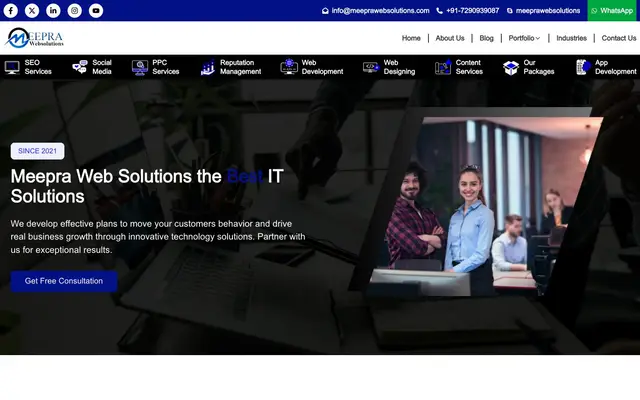Viewport: 640px width, 400px height.
Task: Open SEO Services text link
Action: [x=38, y=67]
